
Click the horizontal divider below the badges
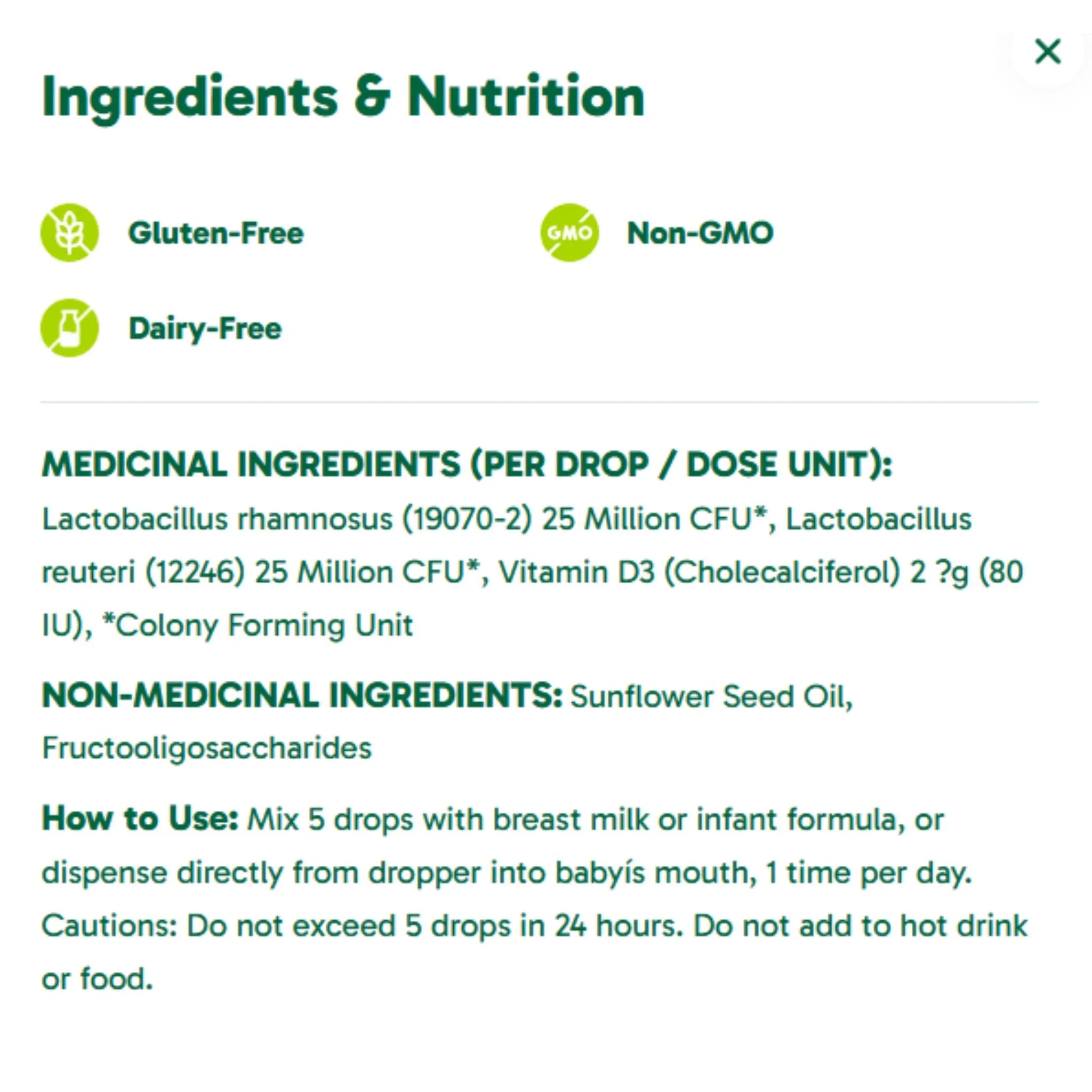(x=540, y=402)
